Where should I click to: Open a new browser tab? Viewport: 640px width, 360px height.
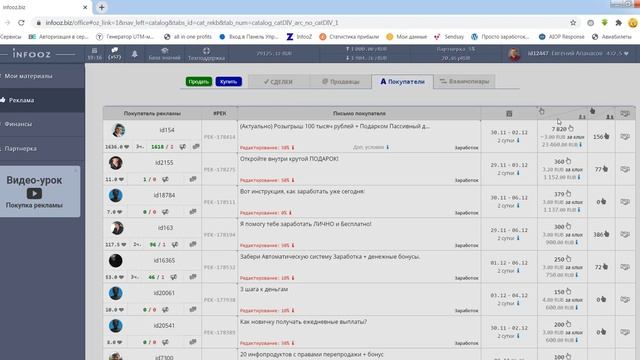click(102, 7)
